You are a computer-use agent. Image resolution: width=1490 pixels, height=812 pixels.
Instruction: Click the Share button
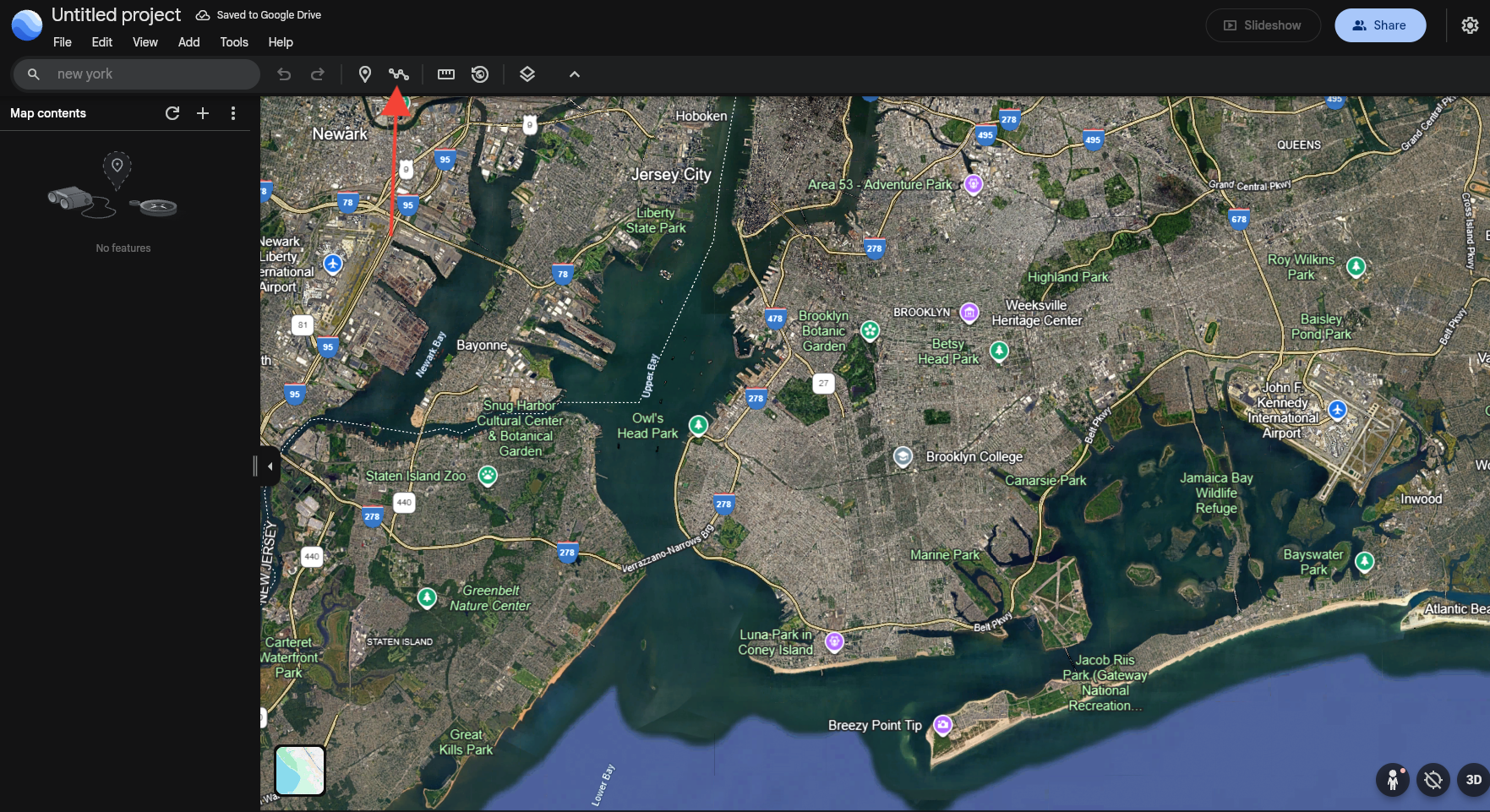[1380, 25]
